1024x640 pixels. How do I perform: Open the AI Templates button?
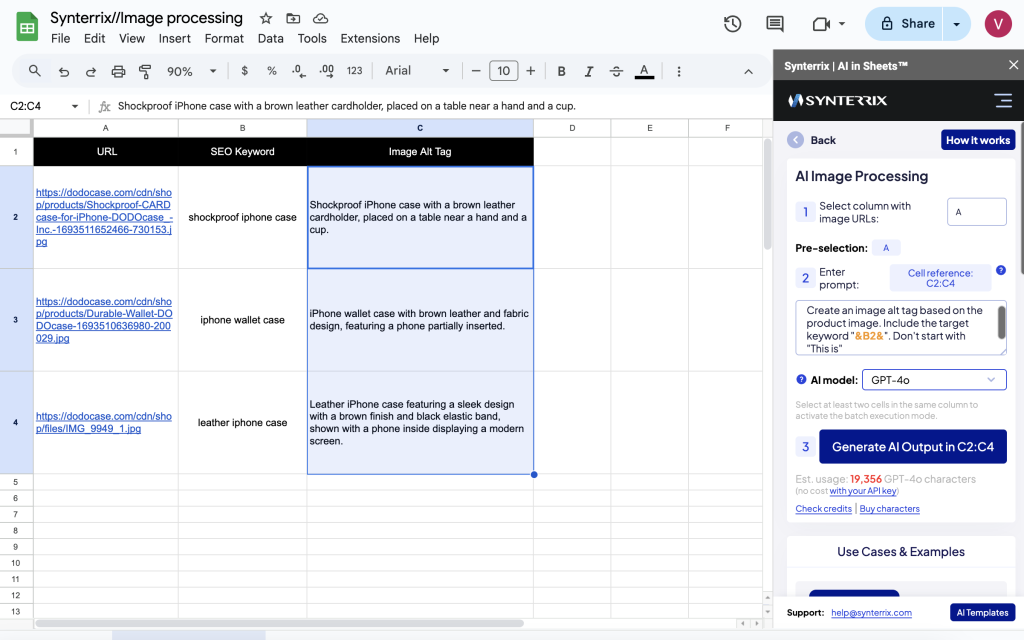982,613
